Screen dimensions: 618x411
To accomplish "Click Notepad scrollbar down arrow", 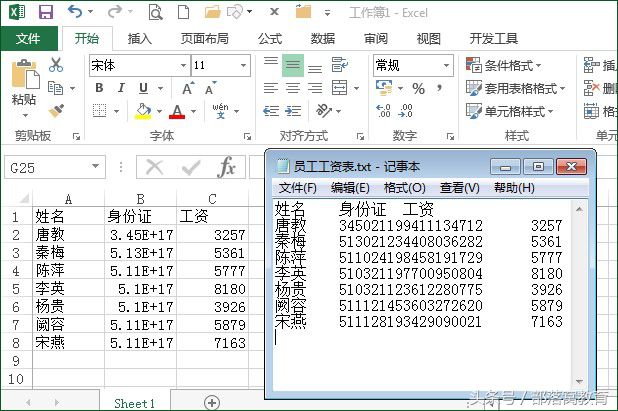I will (579, 381).
